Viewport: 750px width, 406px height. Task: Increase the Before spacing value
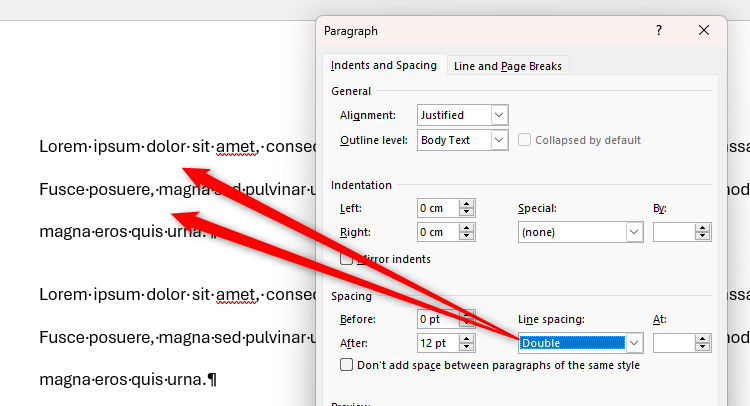point(466,314)
